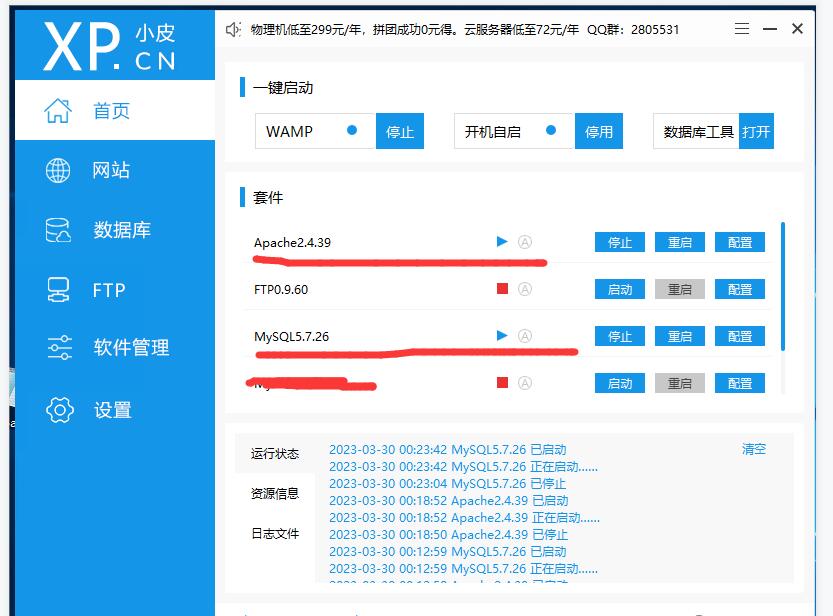
Task: Click log entry 00:12:59 MySQL5.7.26 已启动
Action: (x=448, y=552)
